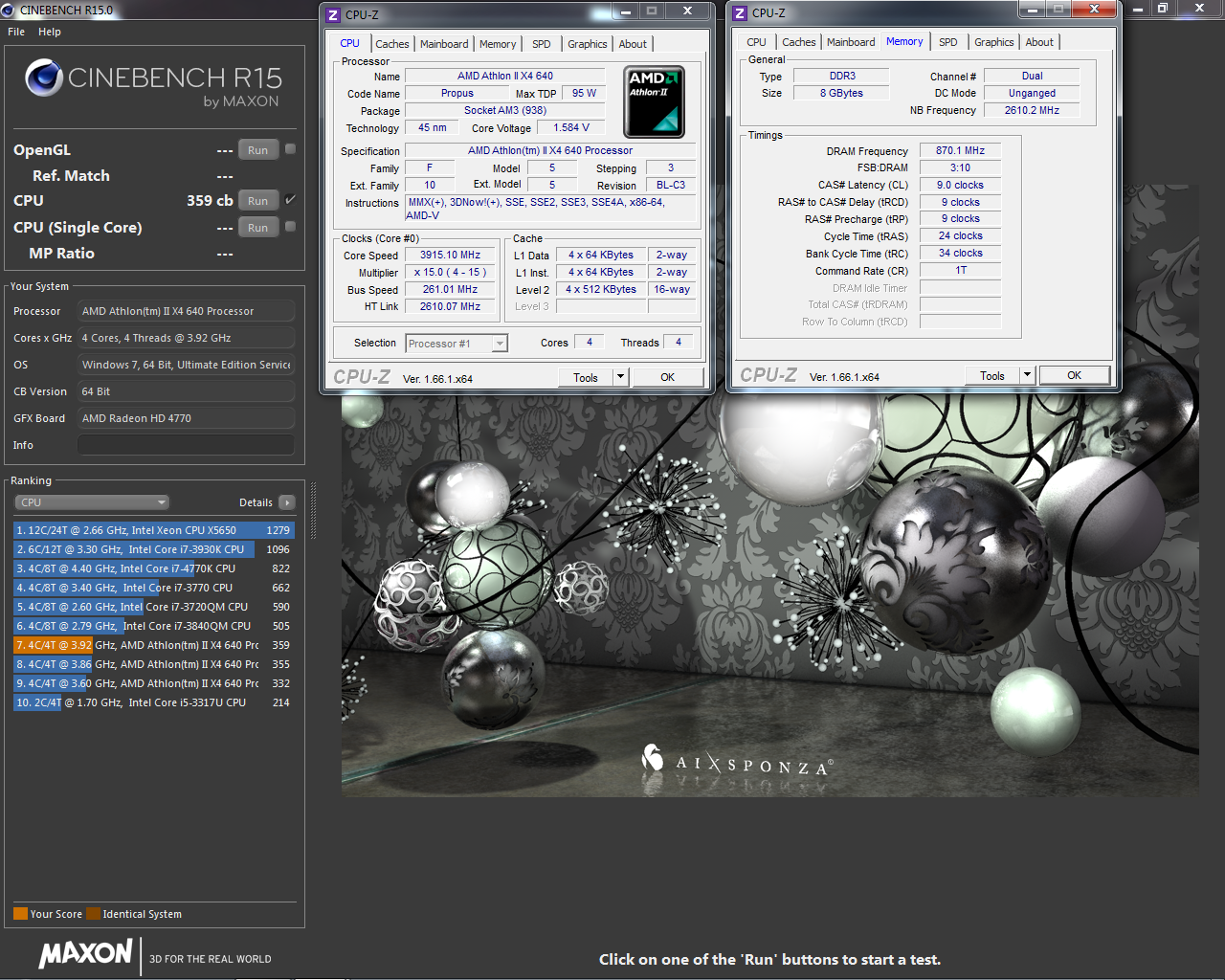Select ranking row 10 Core i5-3317U
Viewport: 1225px width, 980px height.
point(153,702)
